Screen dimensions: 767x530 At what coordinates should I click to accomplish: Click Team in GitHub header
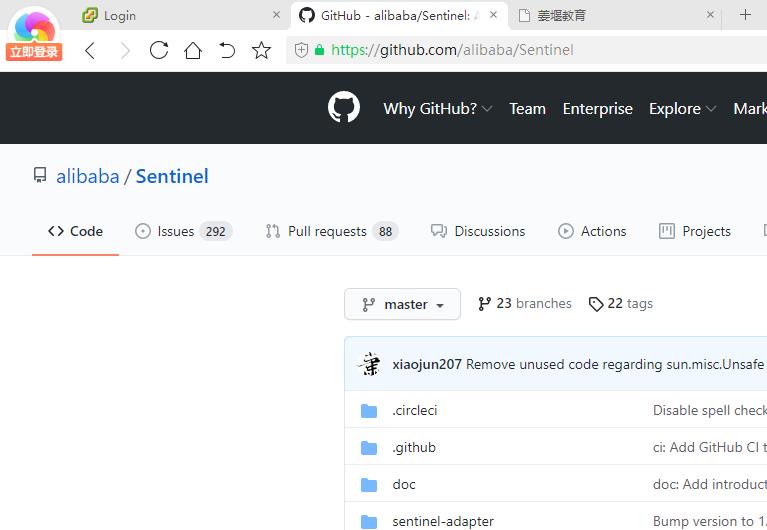pyautogui.click(x=527, y=109)
